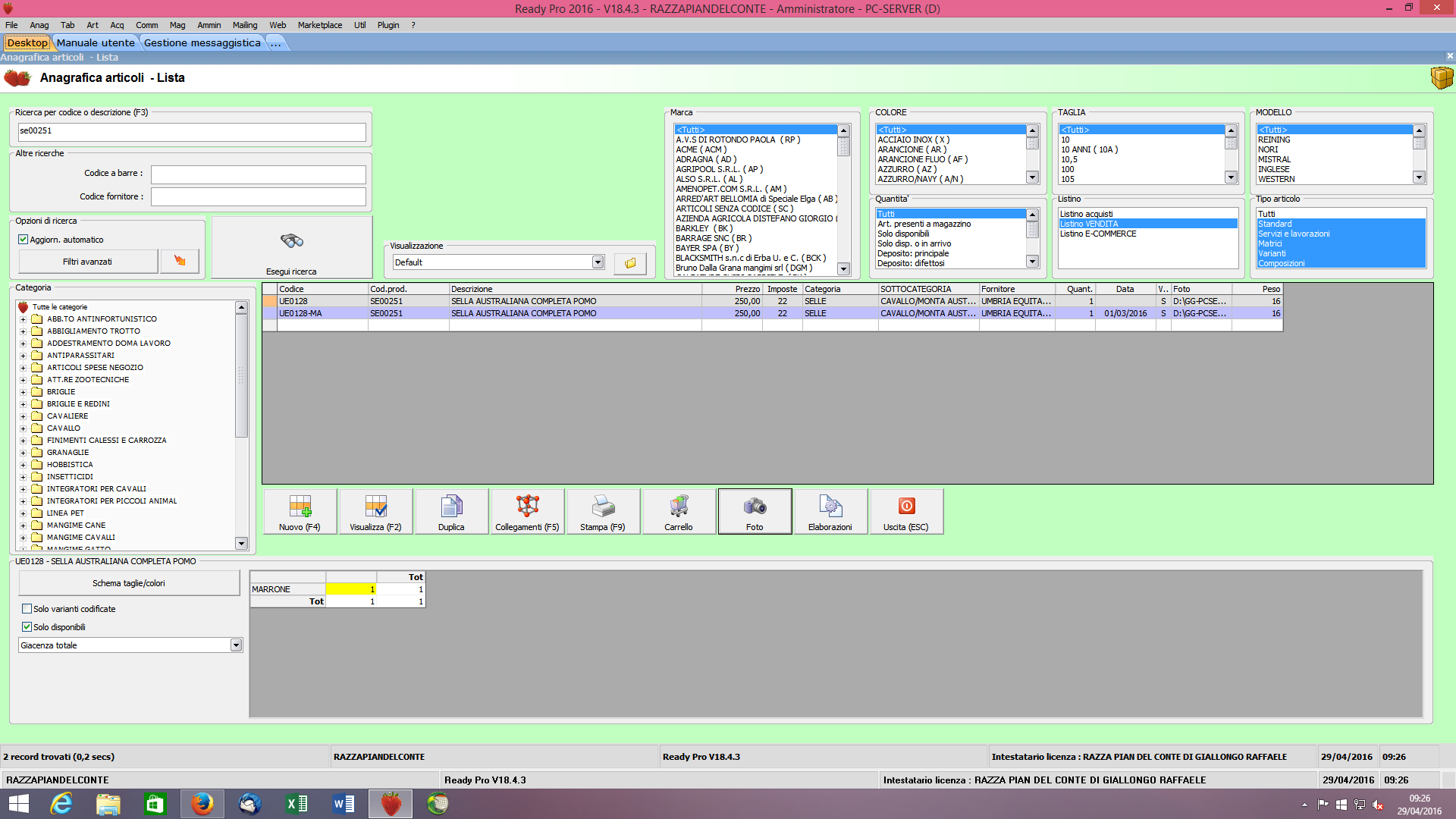Screen dimensions: 1456x819
Task: Exit with Uscita (ESC)
Action: tap(907, 512)
